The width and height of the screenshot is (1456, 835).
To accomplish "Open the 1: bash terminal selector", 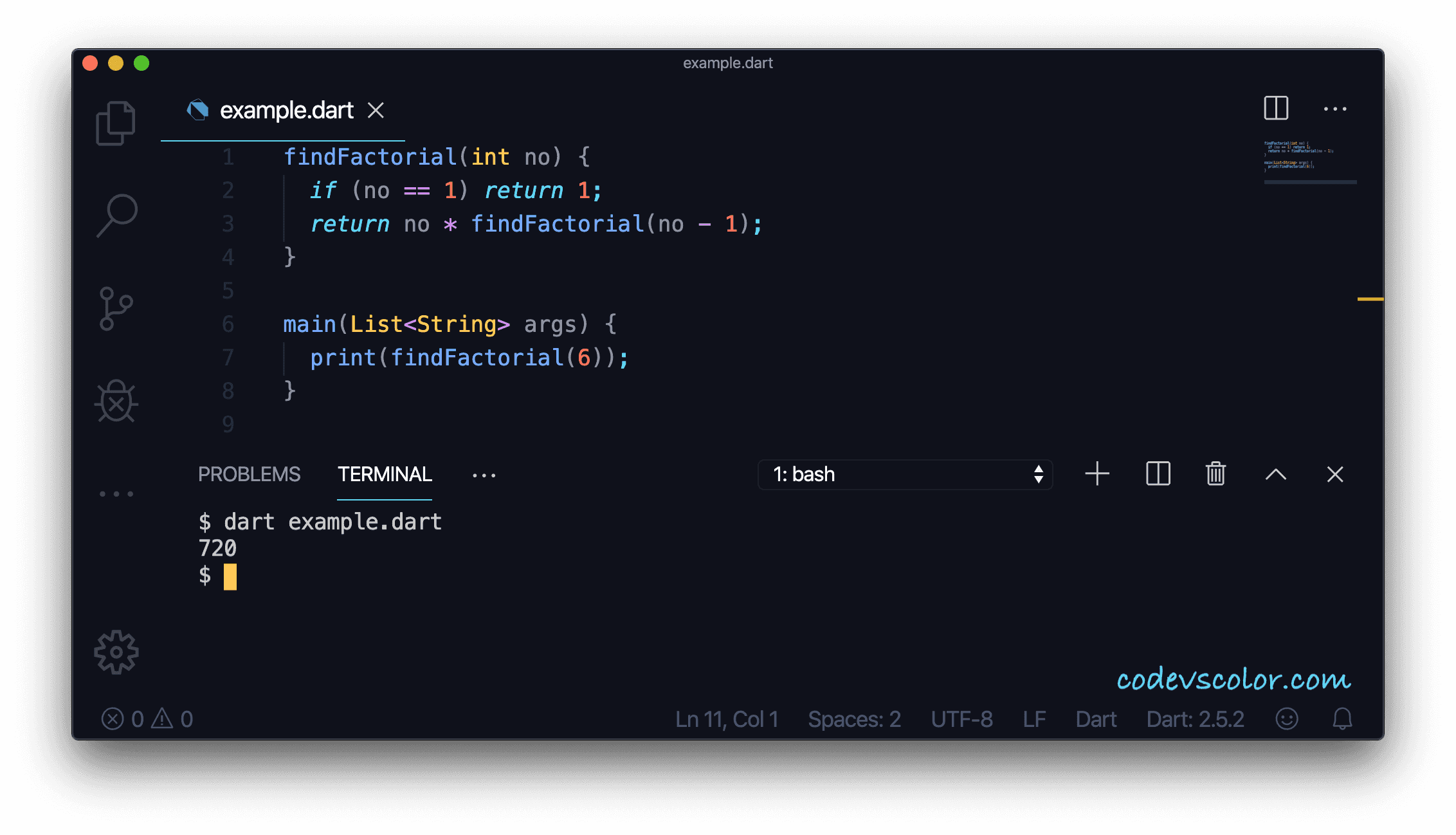I will (x=905, y=475).
